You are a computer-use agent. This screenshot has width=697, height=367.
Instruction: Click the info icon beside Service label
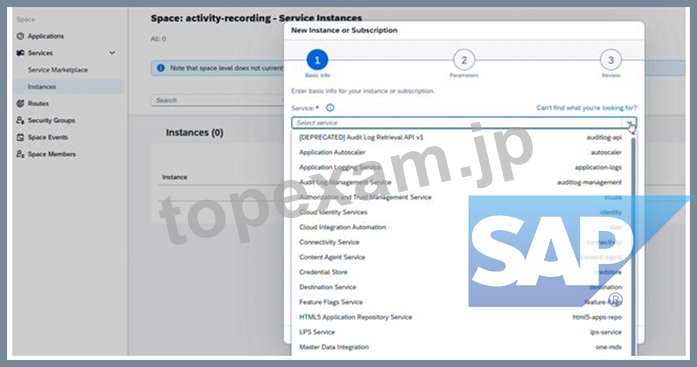point(330,108)
